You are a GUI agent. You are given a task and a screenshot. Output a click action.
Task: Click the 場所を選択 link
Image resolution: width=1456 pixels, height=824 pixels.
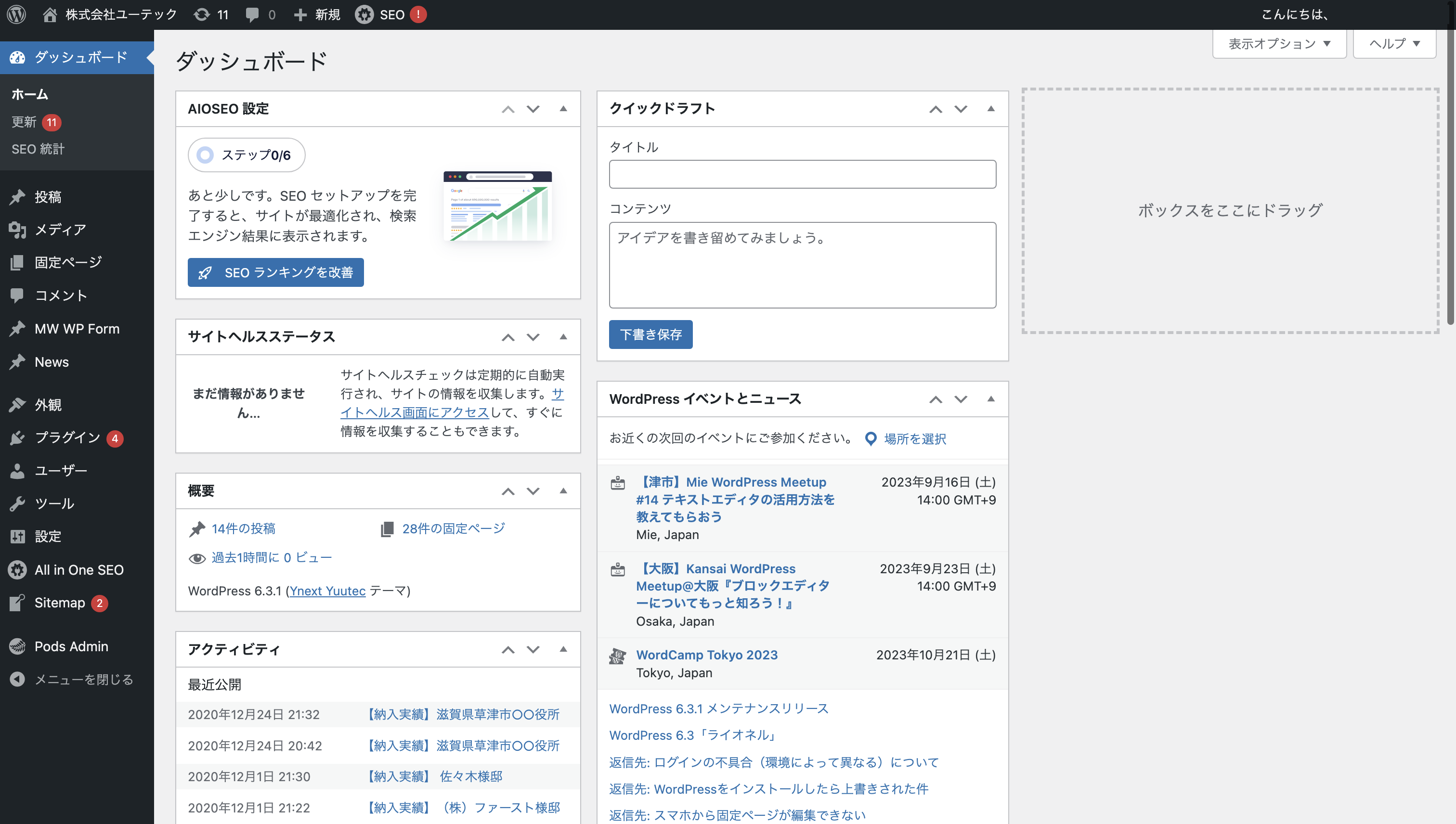tap(915, 438)
